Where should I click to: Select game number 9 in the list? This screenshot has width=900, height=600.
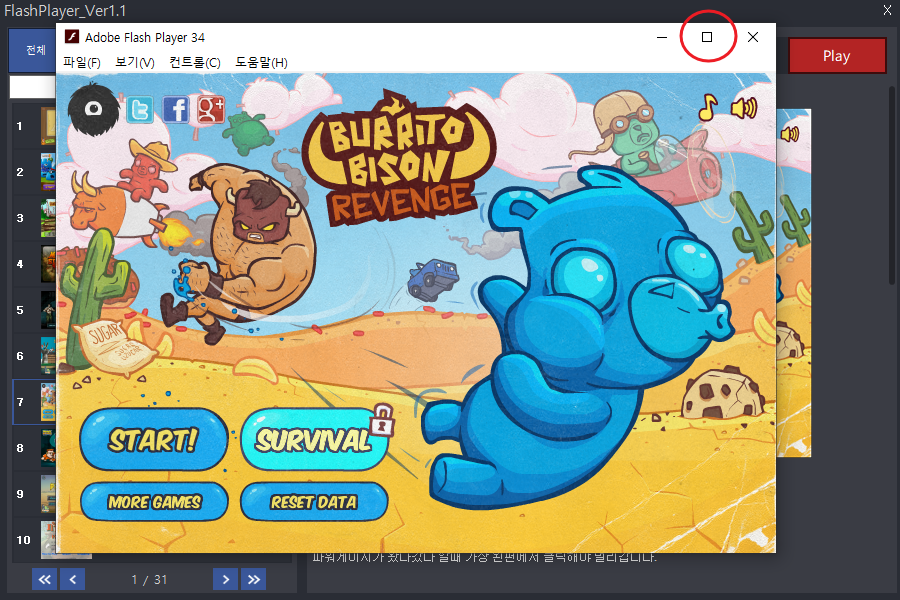tap(34, 493)
